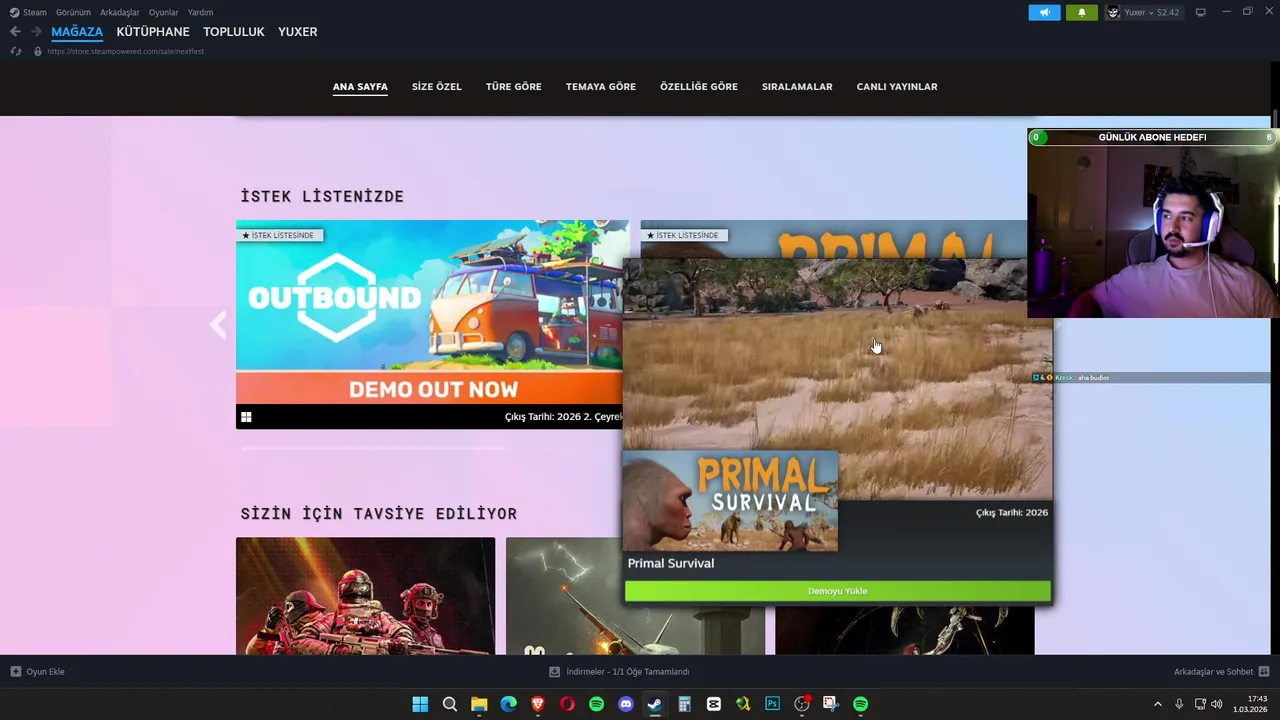This screenshot has width=1280, height=720.
Task: Switch to the TOPLULUK section
Action: click(x=234, y=32)
